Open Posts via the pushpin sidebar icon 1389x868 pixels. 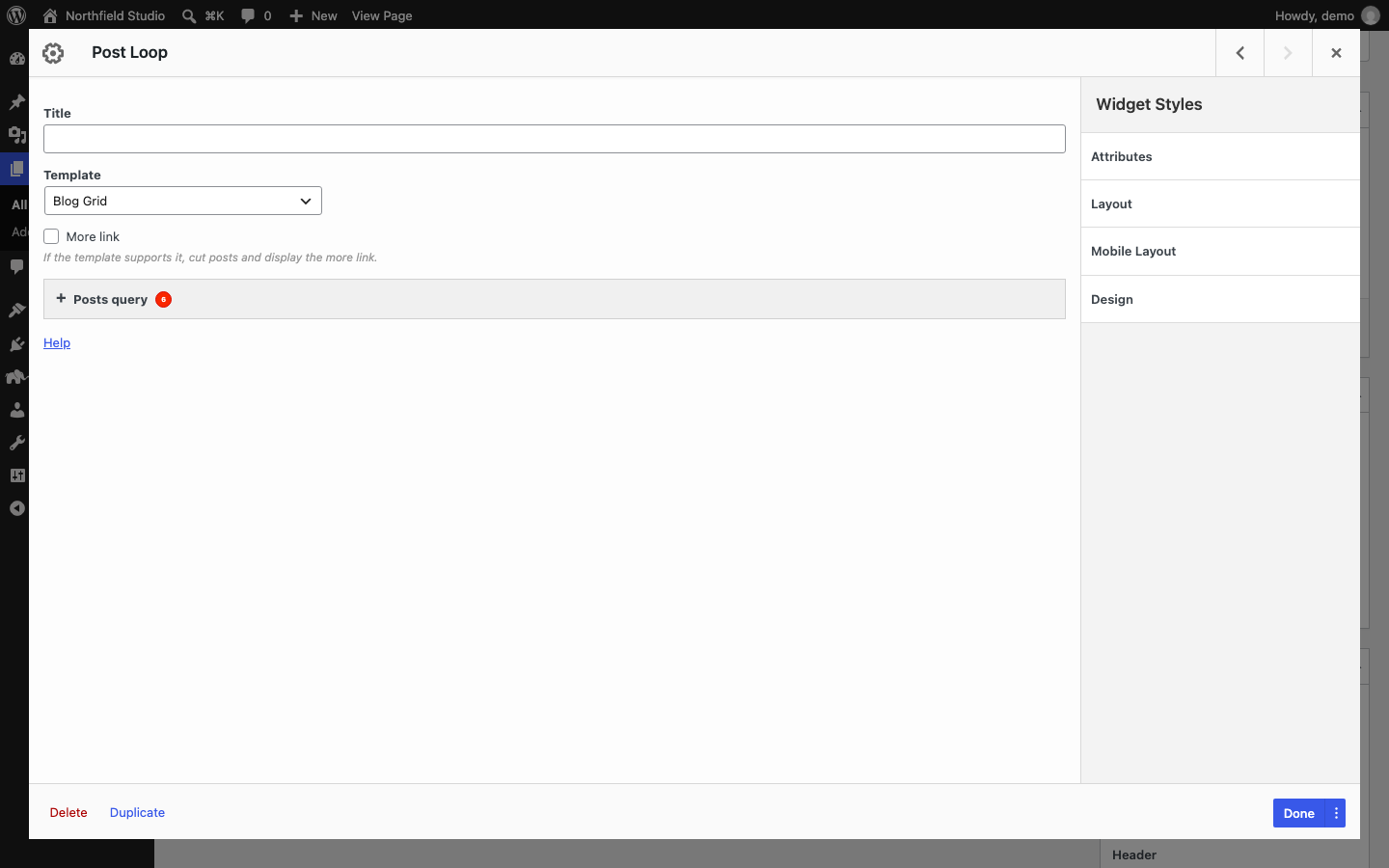(16, 101)
